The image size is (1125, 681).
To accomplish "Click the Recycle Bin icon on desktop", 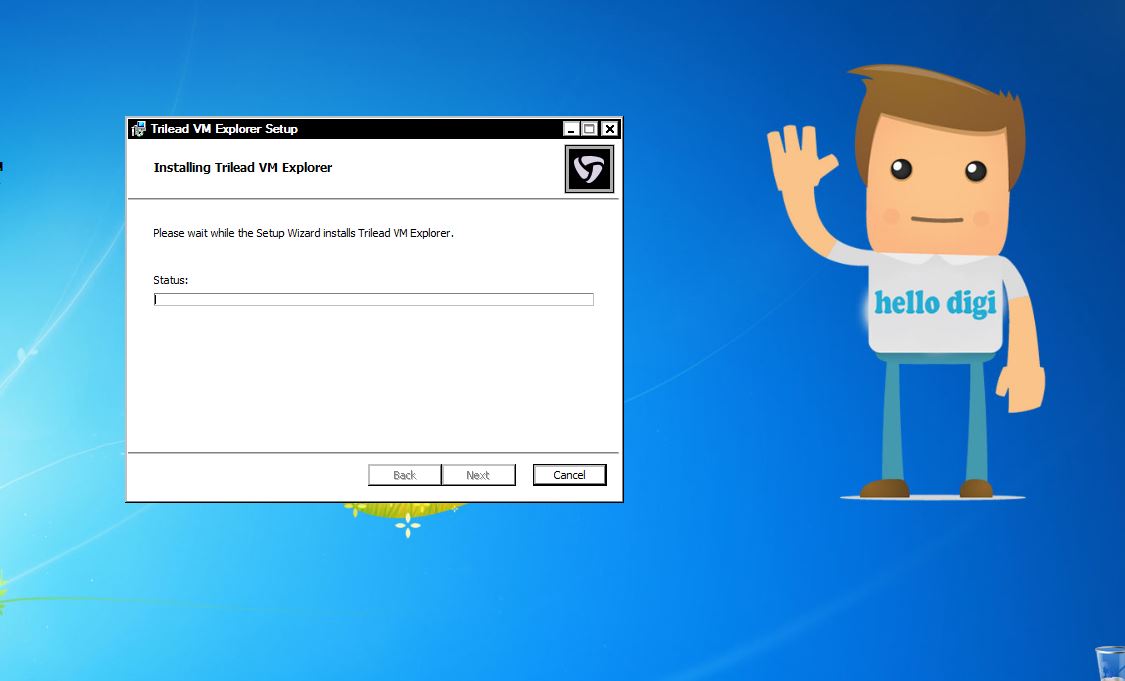I will click(1111, 663).
